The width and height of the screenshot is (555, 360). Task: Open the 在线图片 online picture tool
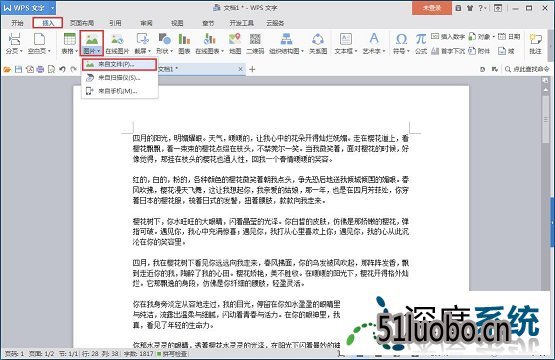coord(117,44)
